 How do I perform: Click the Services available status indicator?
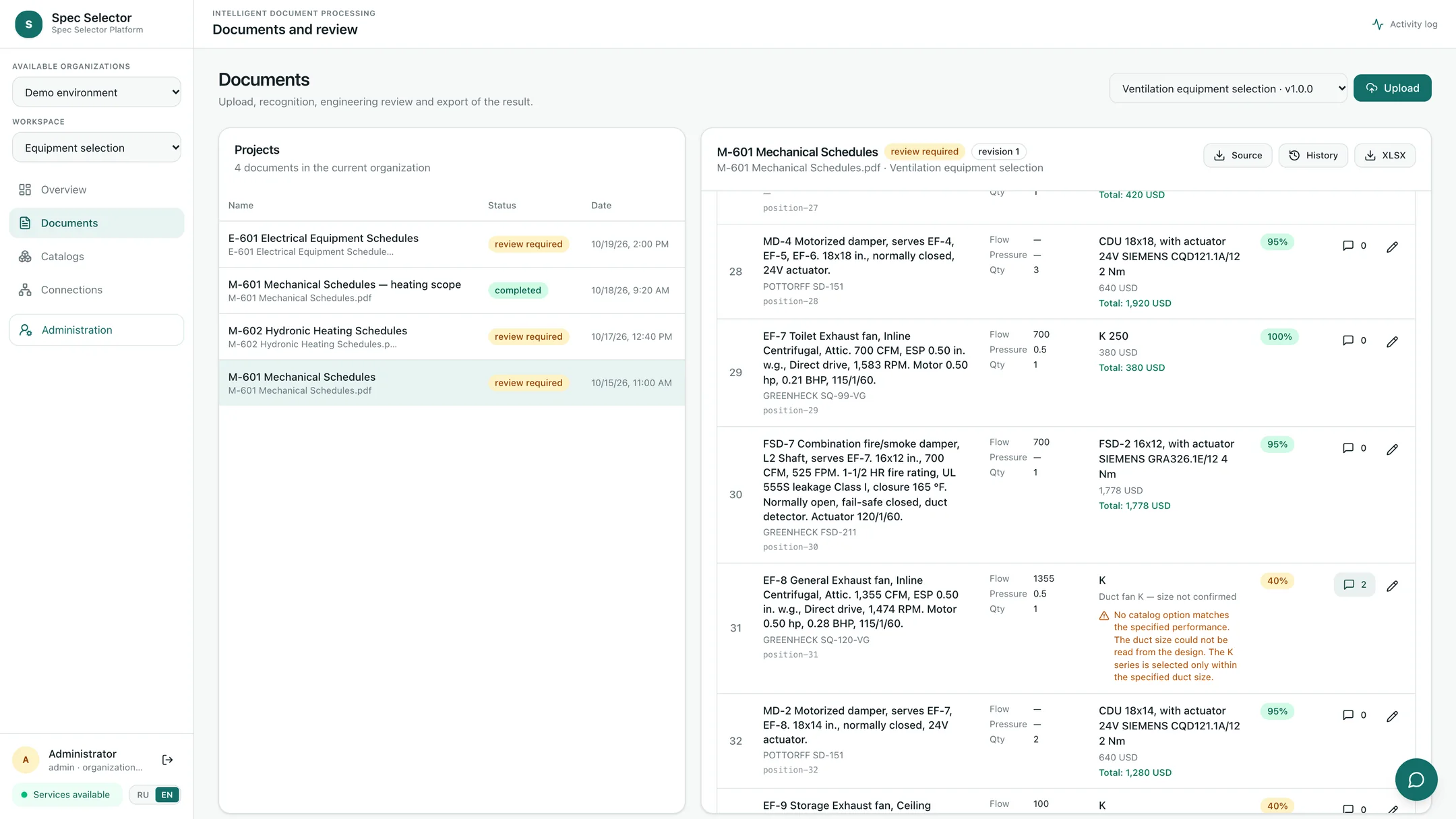(x=66, y=795)
